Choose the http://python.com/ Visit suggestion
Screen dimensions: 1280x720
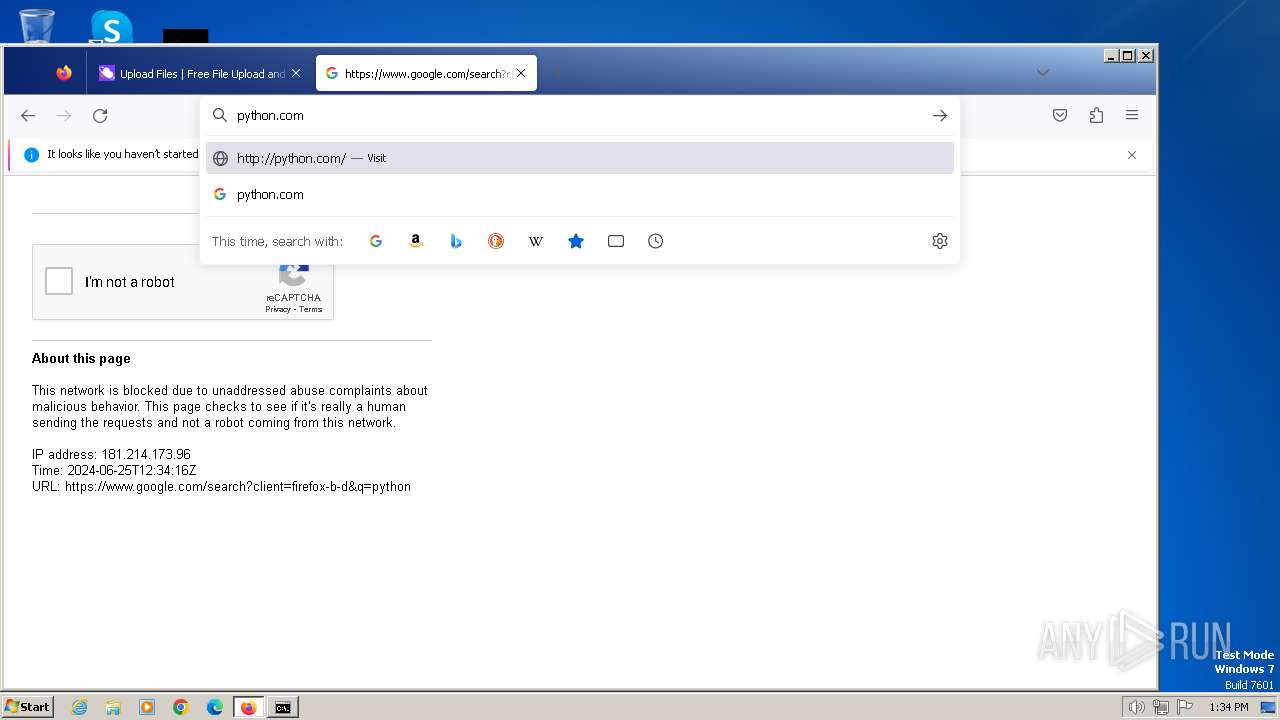(580, 158)
